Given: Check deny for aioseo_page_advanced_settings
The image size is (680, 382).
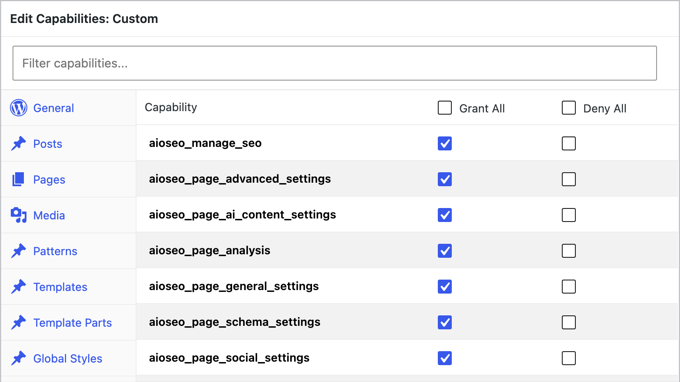Looking at the screenshot, I should [x=569, y=179].
